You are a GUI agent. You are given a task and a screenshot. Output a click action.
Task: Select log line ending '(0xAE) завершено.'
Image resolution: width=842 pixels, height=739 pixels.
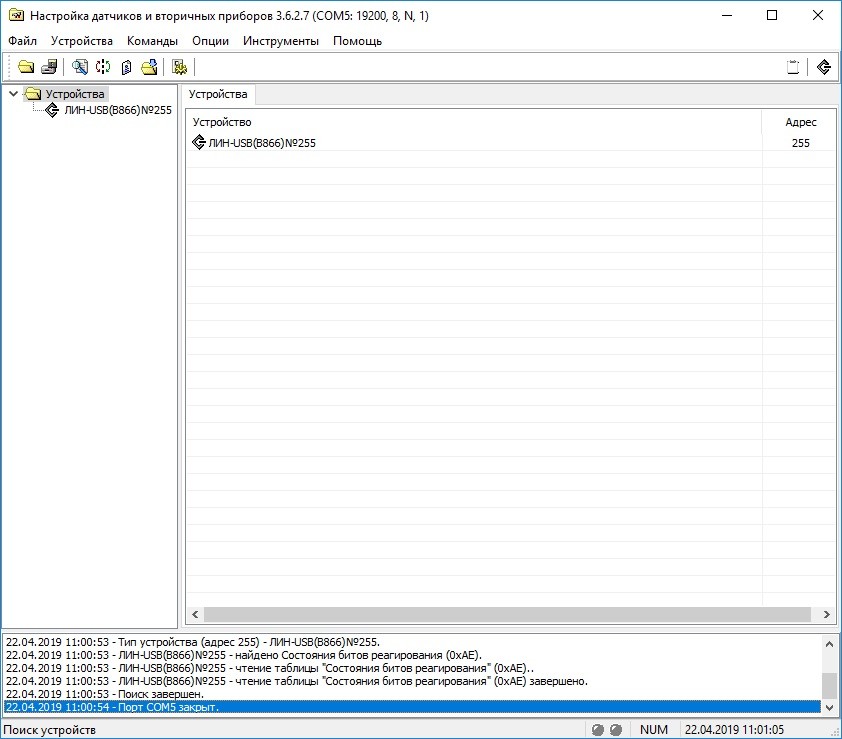pos(412,681)
